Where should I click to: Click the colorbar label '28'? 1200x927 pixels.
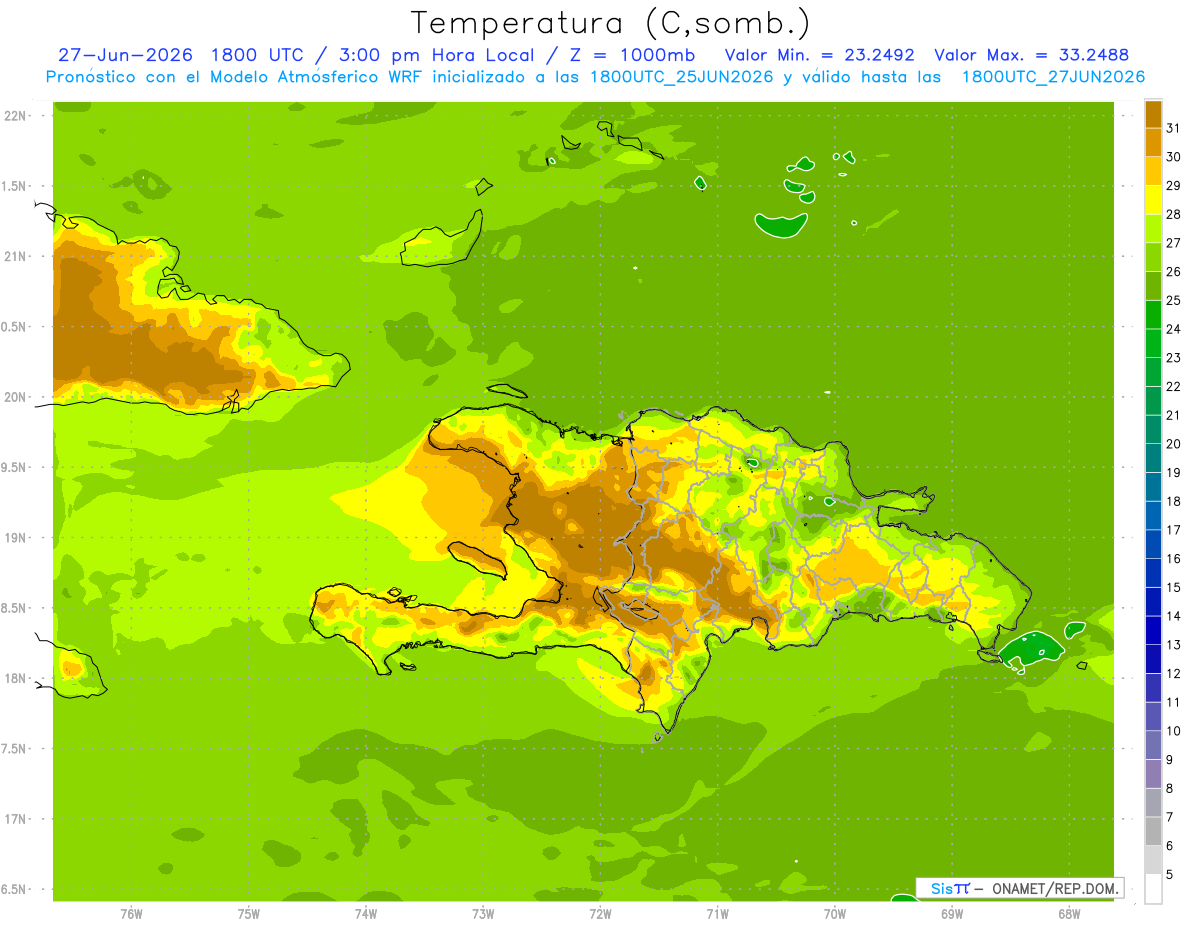pyautogui.click(x=1174, y=214)
